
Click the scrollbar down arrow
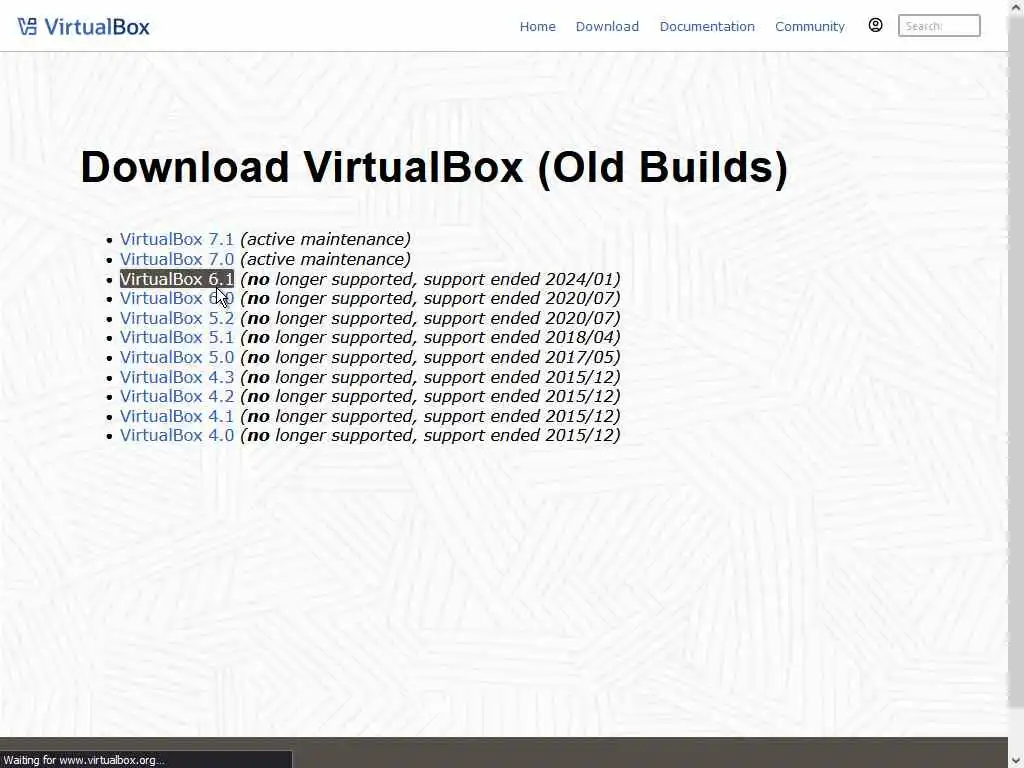tap(1016, 760)
